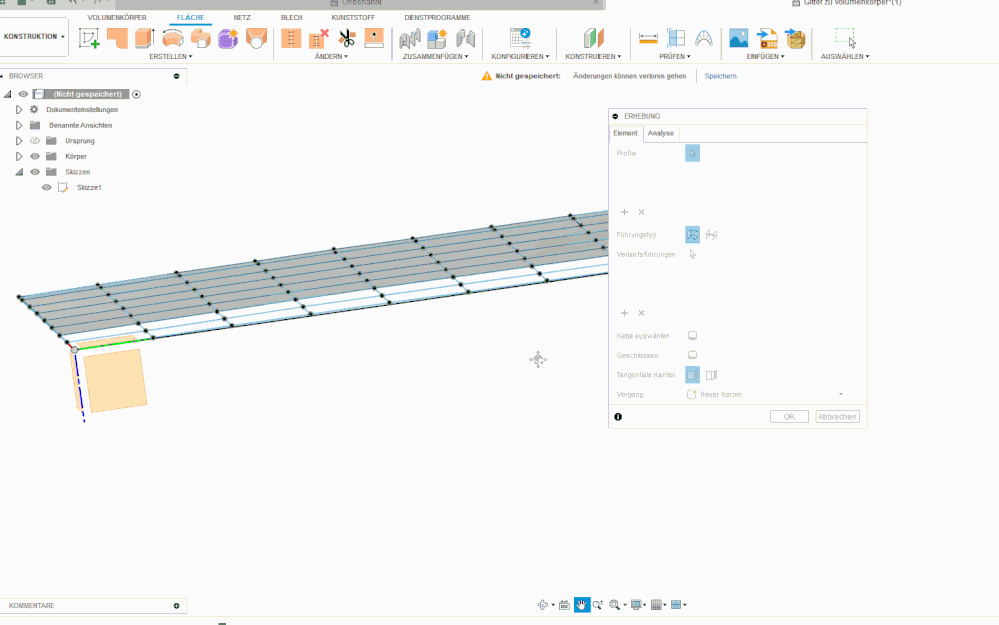Click the Curvature Comb analysis icon
Screen dimensions: 999x625
tap(703, 38)
